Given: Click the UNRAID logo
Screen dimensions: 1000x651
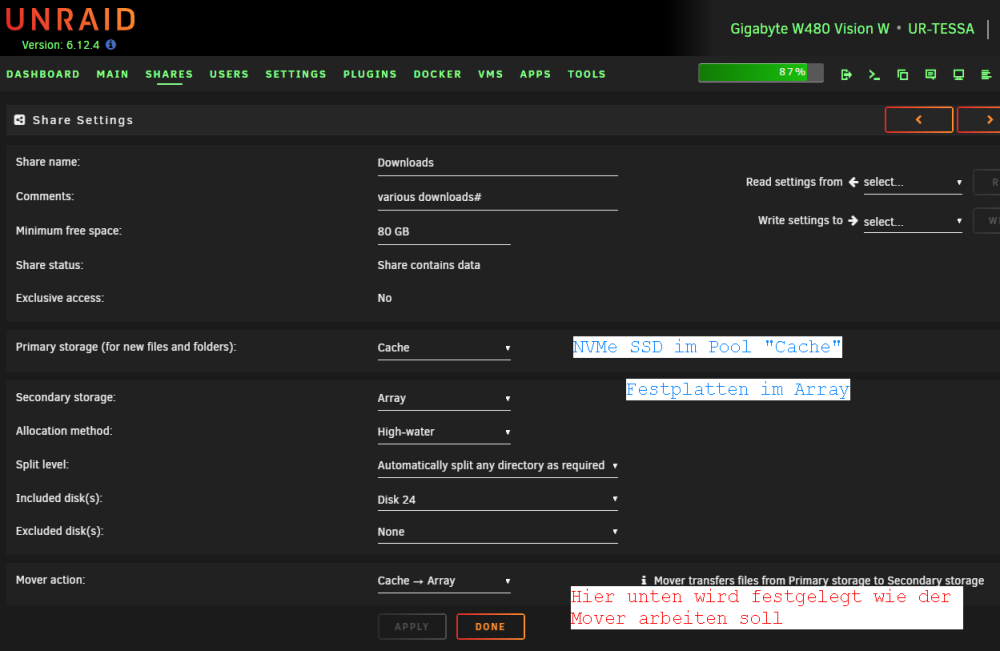Looking at the screenshot, I should (x=71, y=20).
